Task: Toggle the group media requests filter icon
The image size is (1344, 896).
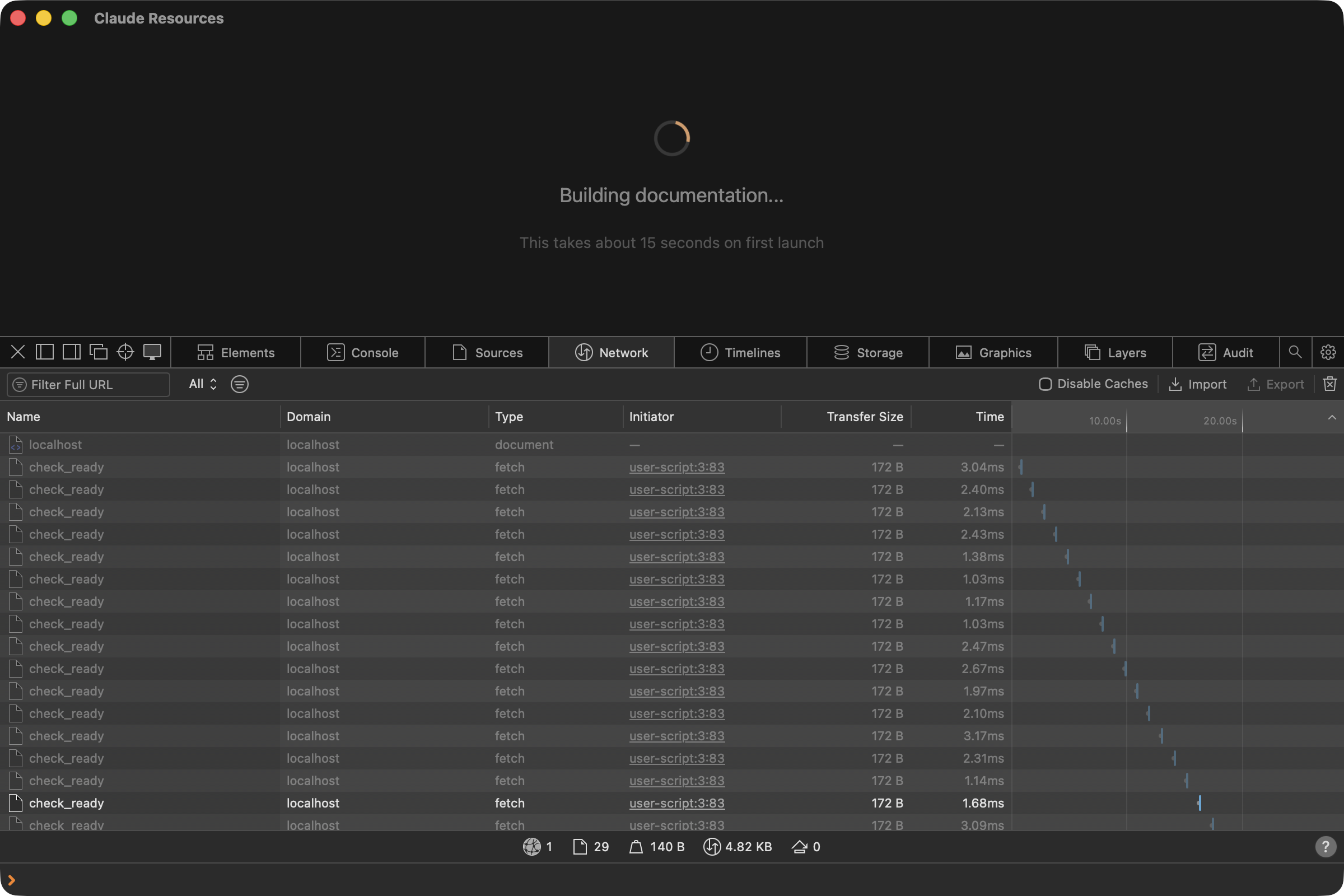Action: [x=240, y=384]
